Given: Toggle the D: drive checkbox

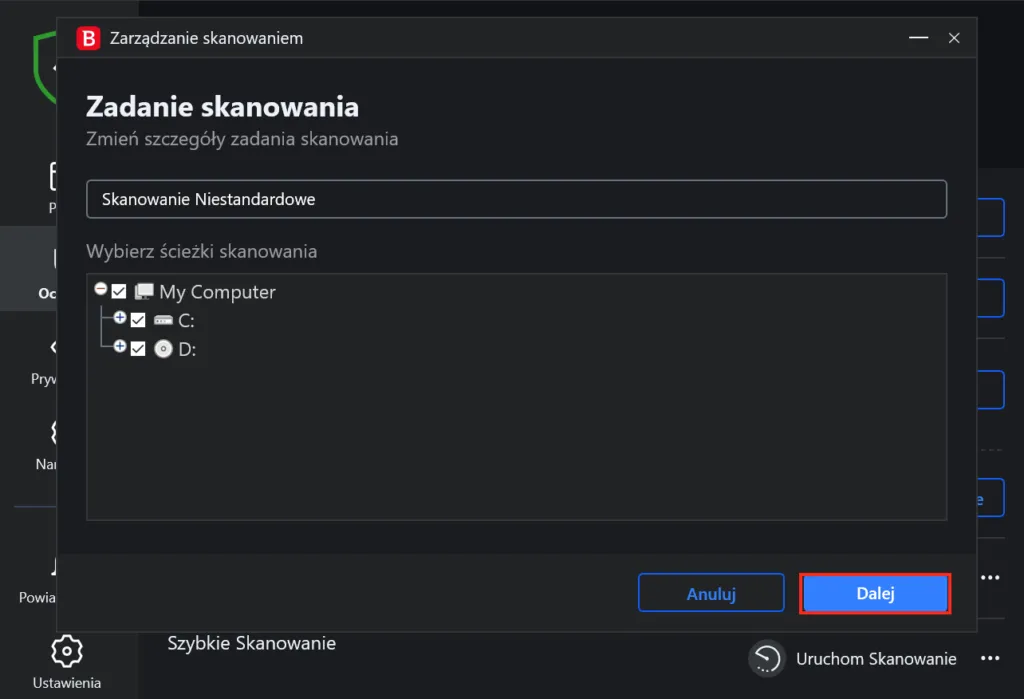Looking at the screenshot, I should (x=138, y=349).
